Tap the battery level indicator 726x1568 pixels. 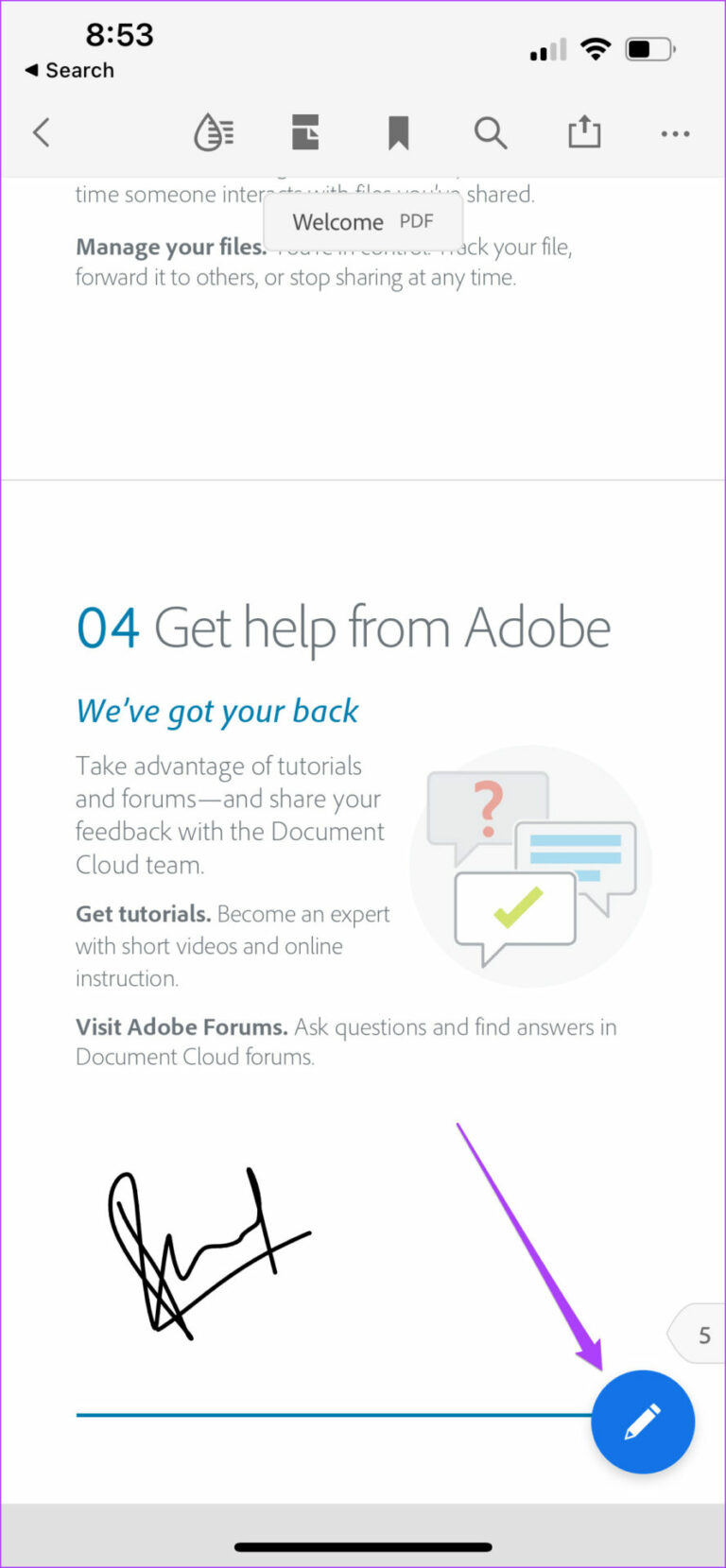click(x=649, y=48)
